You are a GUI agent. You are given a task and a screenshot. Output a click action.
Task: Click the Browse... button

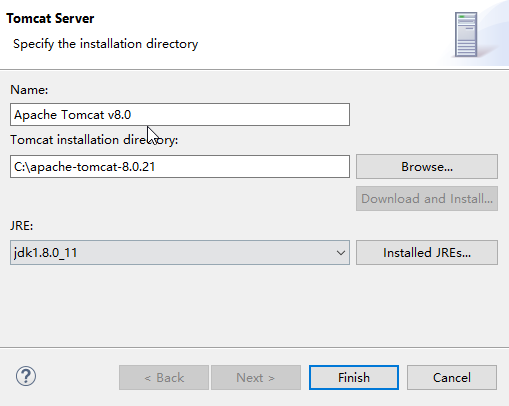coord(427,166)
